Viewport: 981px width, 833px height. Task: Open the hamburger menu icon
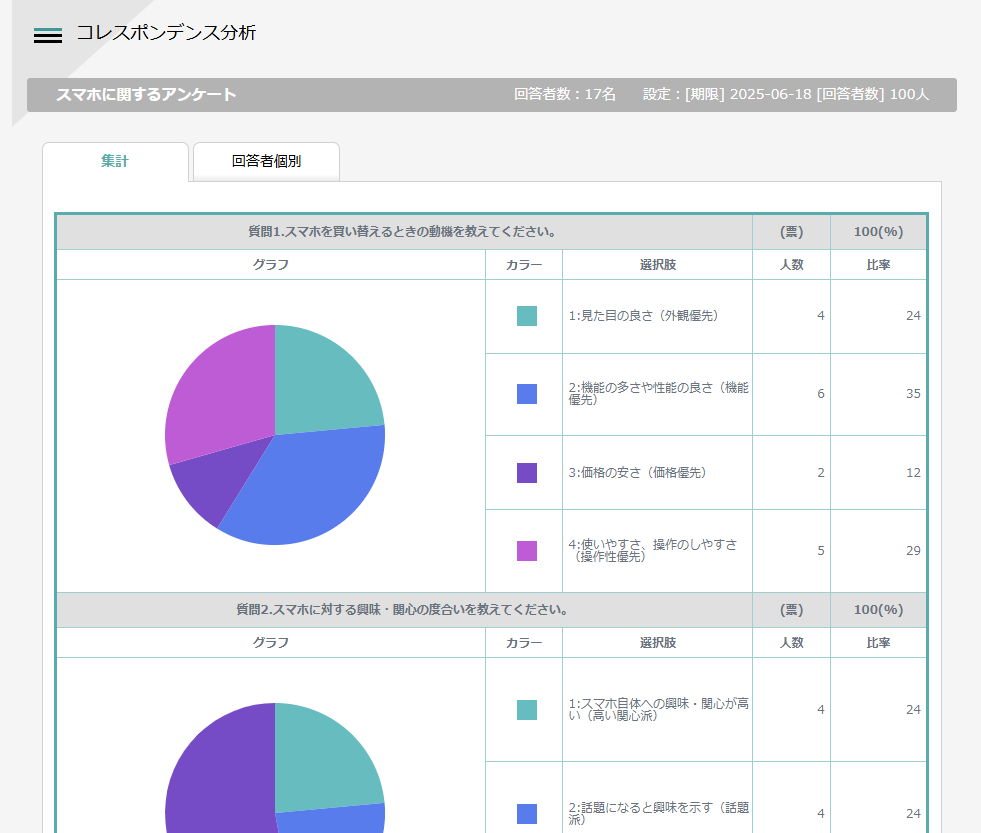(48, 35)
